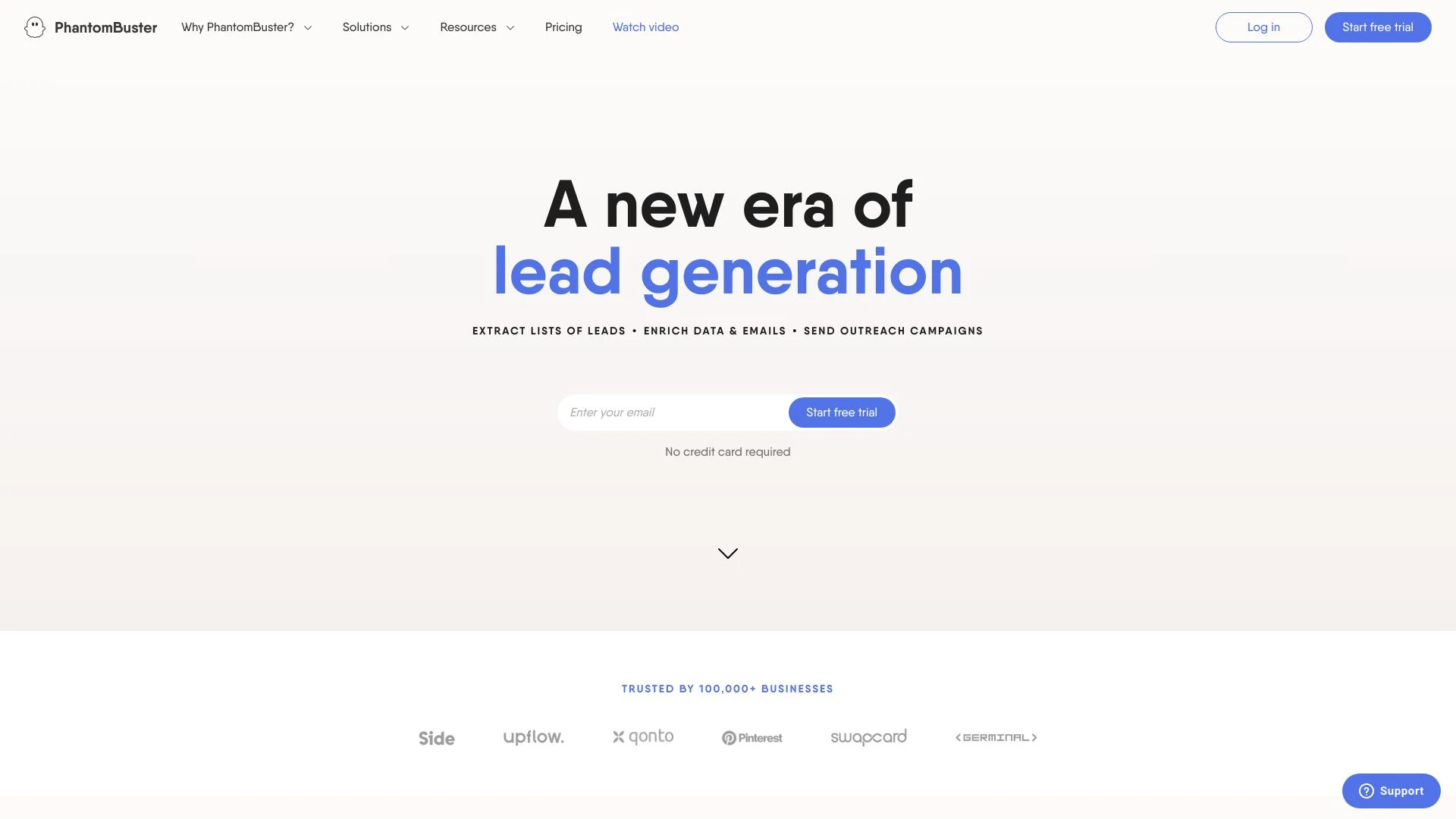The height and width of the screenshot is (819, 1456).
Task: Click the Side logo in trusted section
Action: coord(437,738)
